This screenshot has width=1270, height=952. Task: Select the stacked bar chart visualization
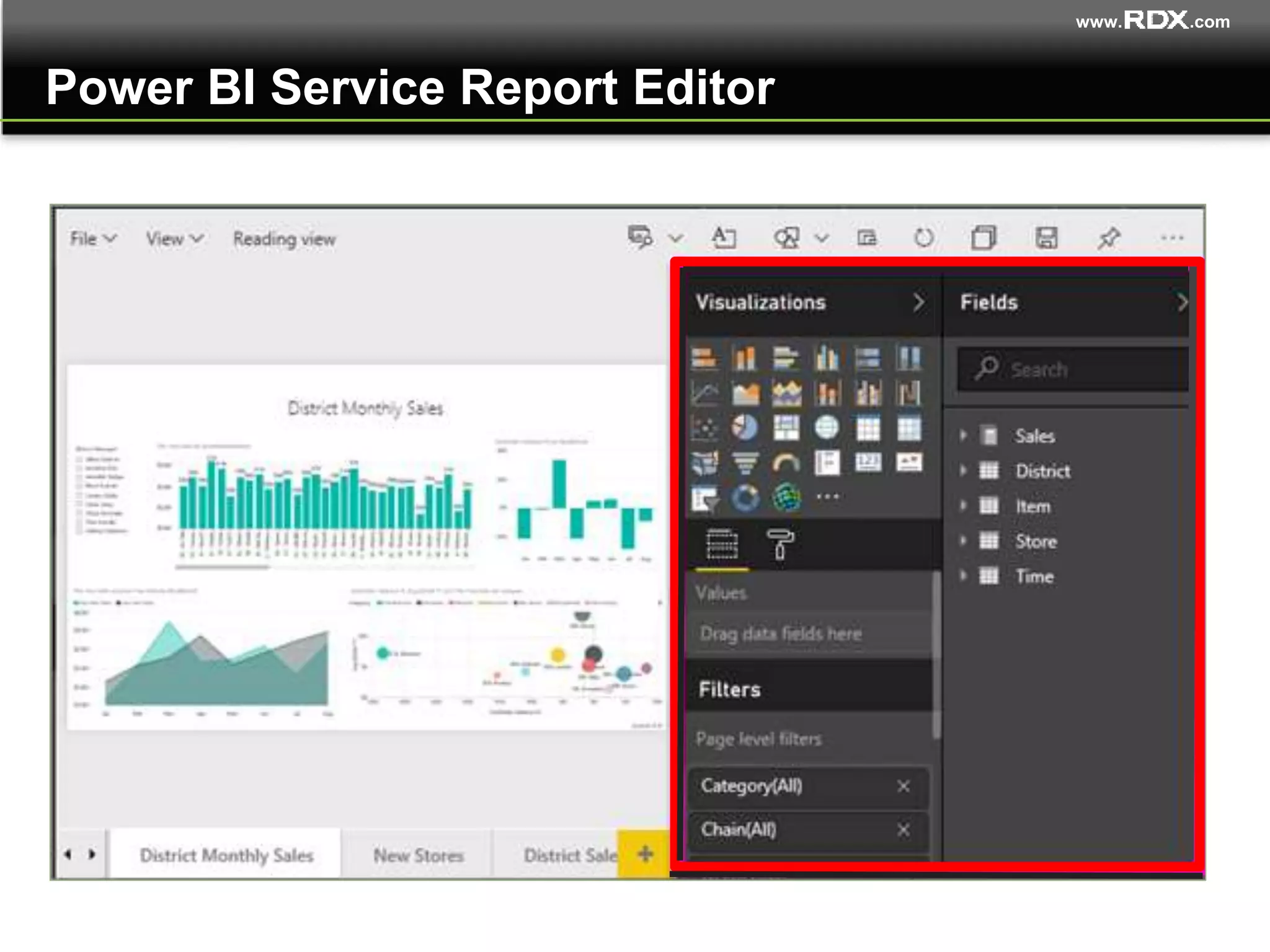coord(704,358)
